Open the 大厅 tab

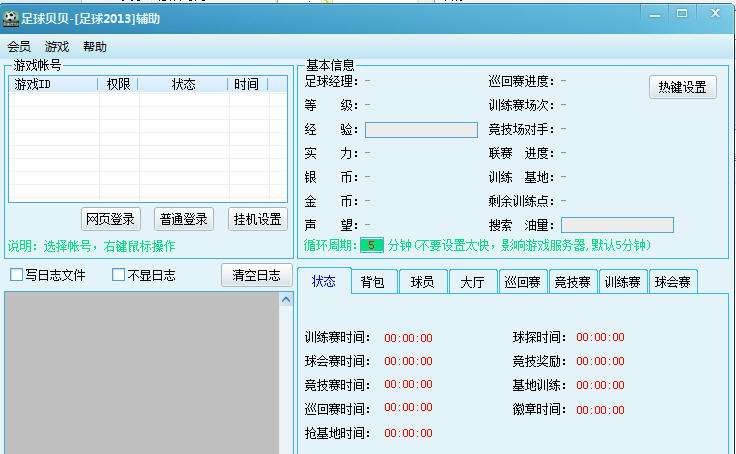(x=473, y=282)
